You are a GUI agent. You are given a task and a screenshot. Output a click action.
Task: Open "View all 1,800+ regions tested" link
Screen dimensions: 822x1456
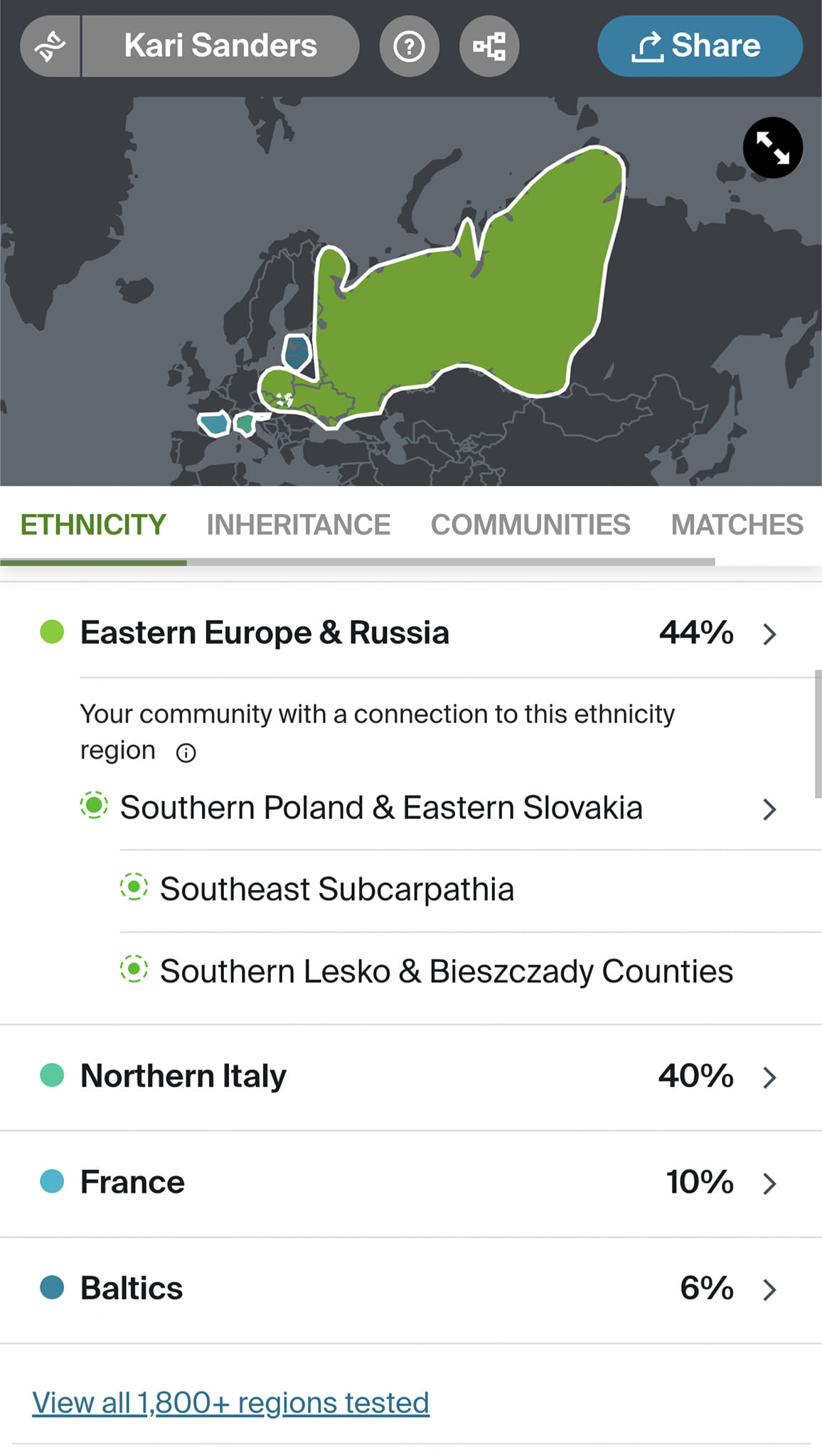tap(230, 1403)
